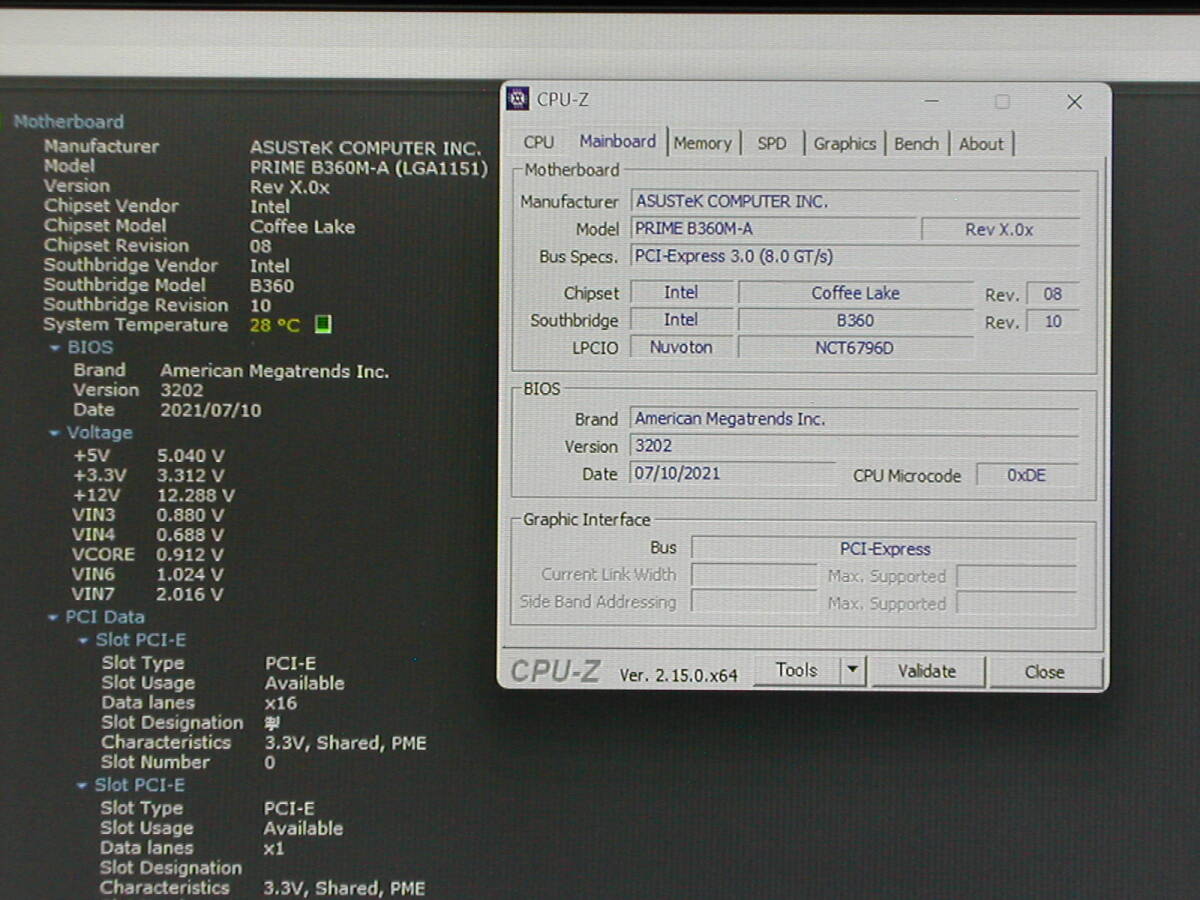Screen dimensions: 1200x900
Task: Open the SPD tab
Action: coord(772,143)
